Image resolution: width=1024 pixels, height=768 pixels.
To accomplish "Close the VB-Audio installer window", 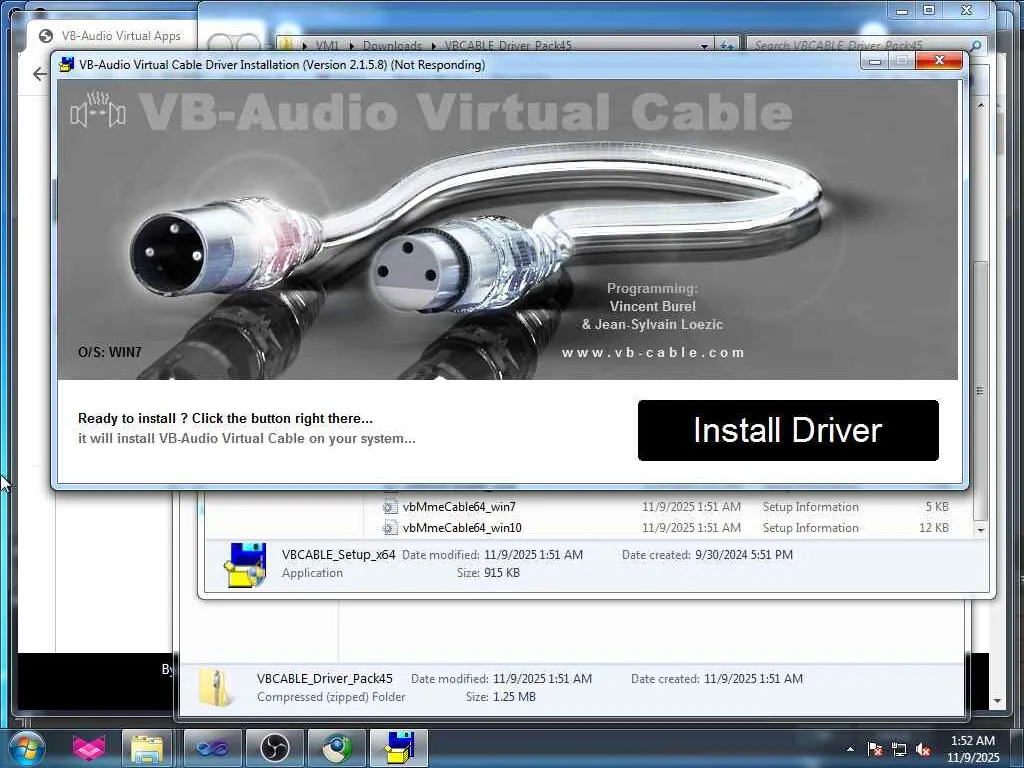I will (x=939, y=61).
